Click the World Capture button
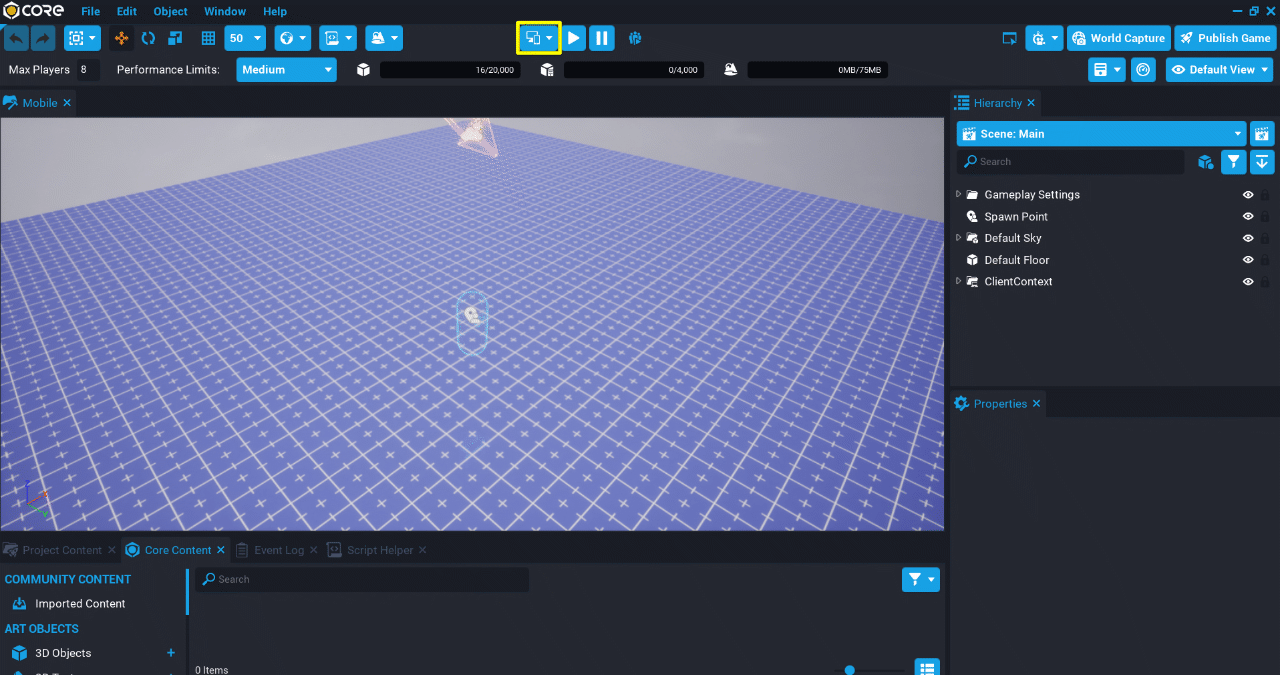 coord(1118,38)
